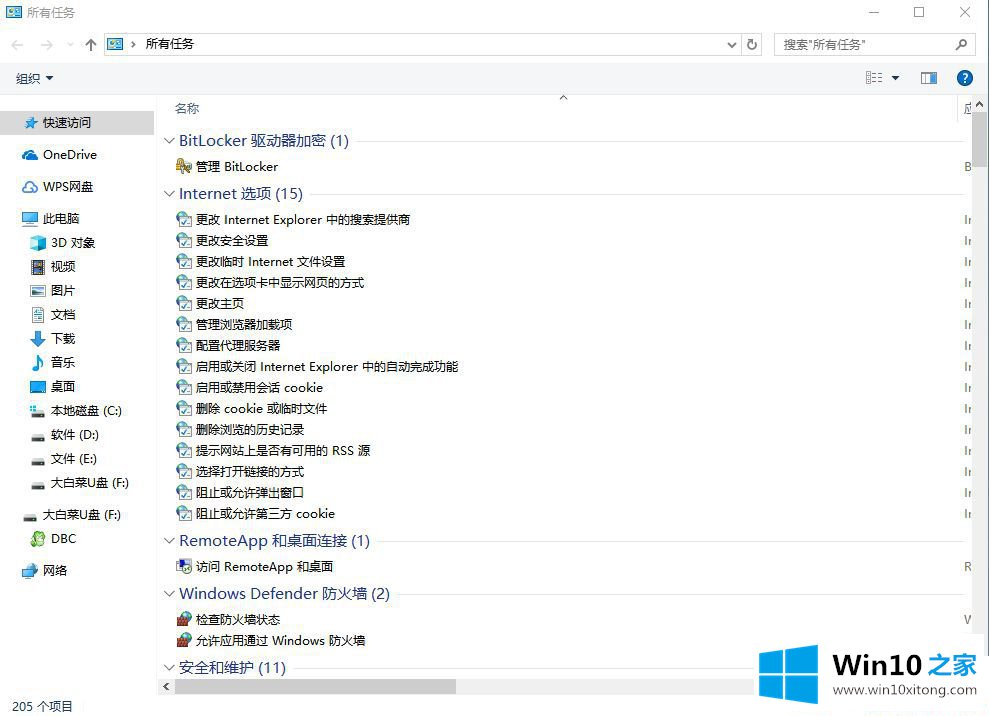The height and width of the screenshot is (716, 989).
Task: Open the blue Help icon
Action: (x=964, y=78)
